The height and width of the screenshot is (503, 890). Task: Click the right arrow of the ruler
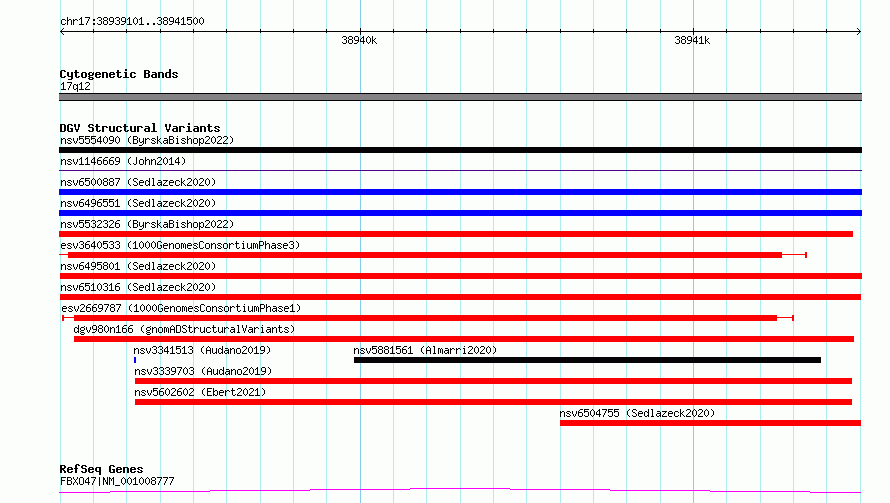[858, 32]
